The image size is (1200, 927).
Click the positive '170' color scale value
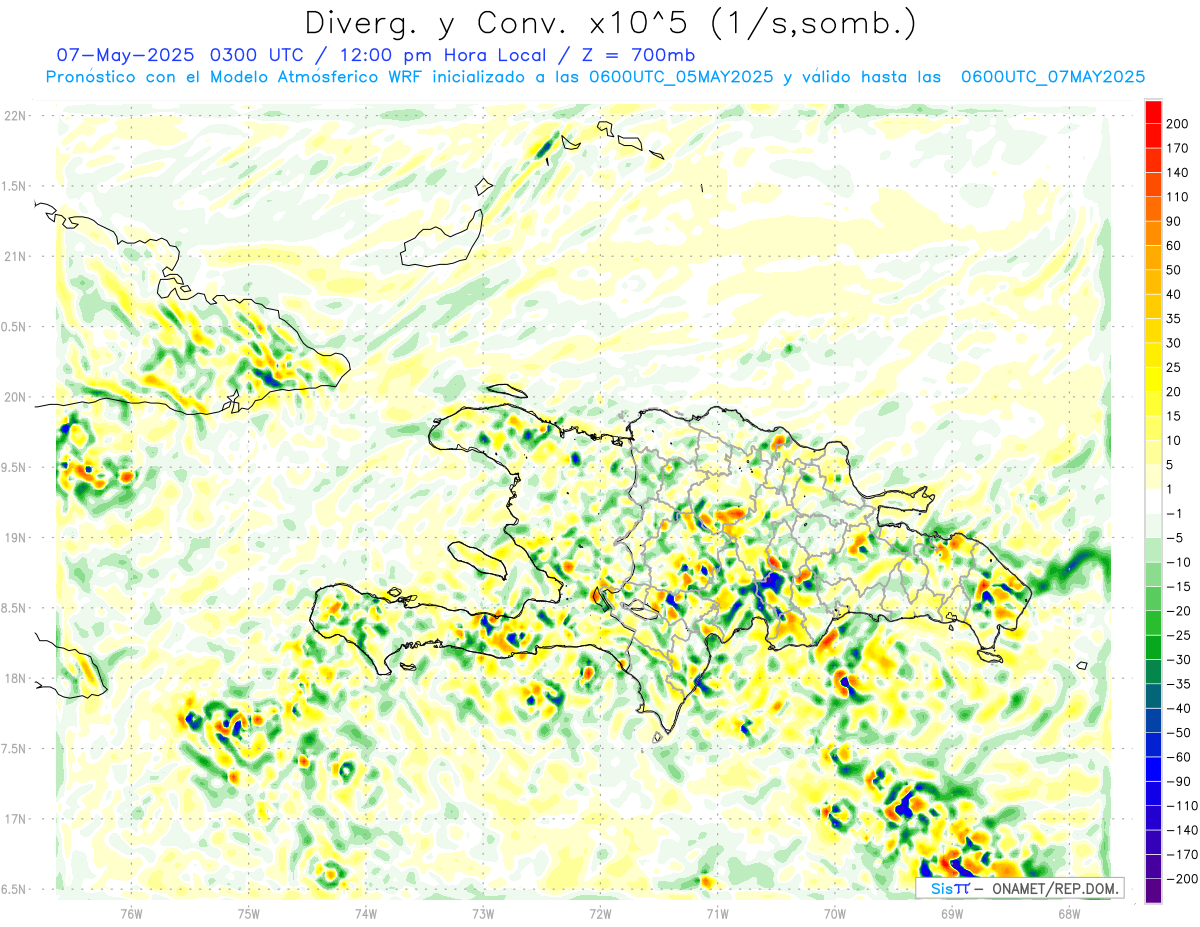1177,148
